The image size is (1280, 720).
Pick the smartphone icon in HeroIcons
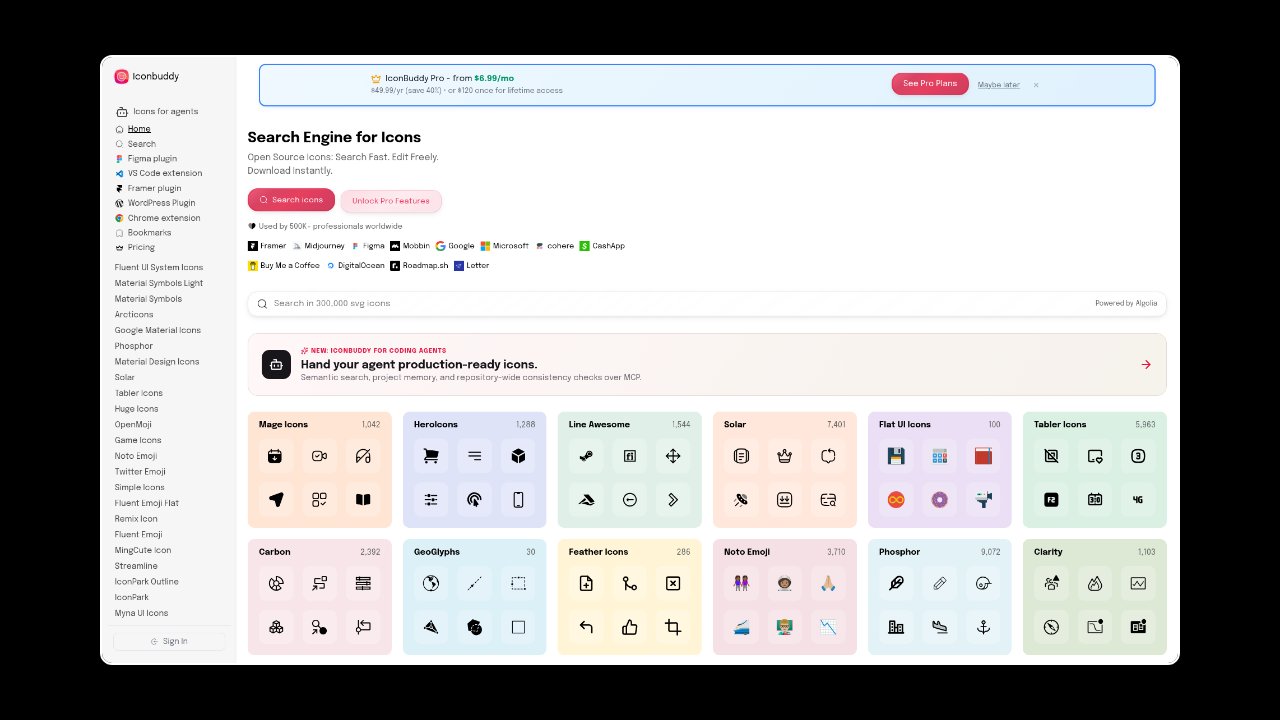[518, 500]
